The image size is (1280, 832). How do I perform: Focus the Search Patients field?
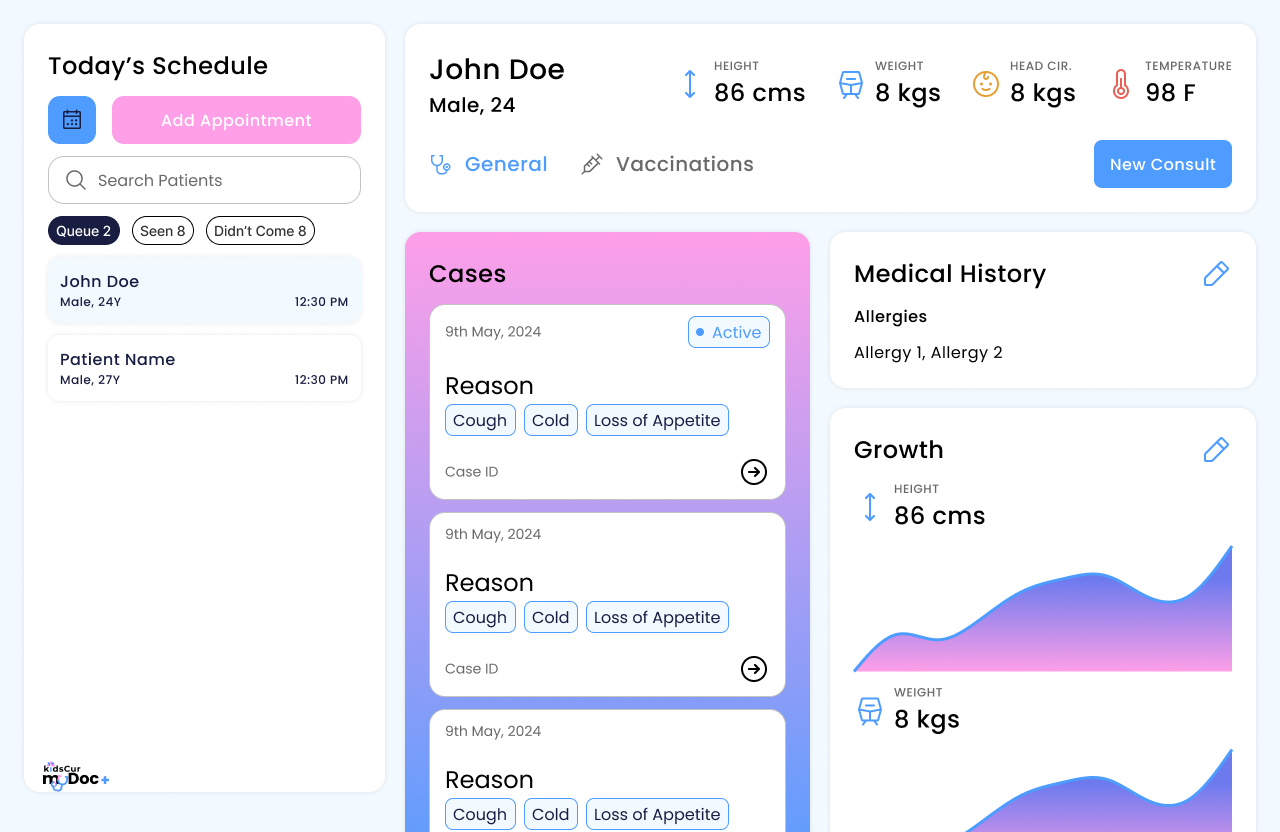pos(220,180)
